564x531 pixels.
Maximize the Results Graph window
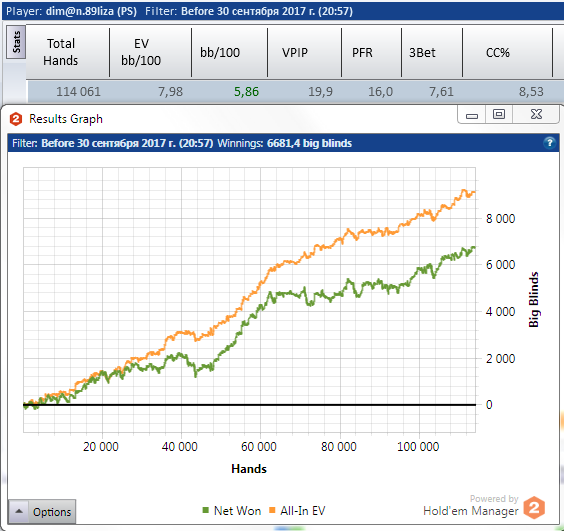tap(499, 115)
